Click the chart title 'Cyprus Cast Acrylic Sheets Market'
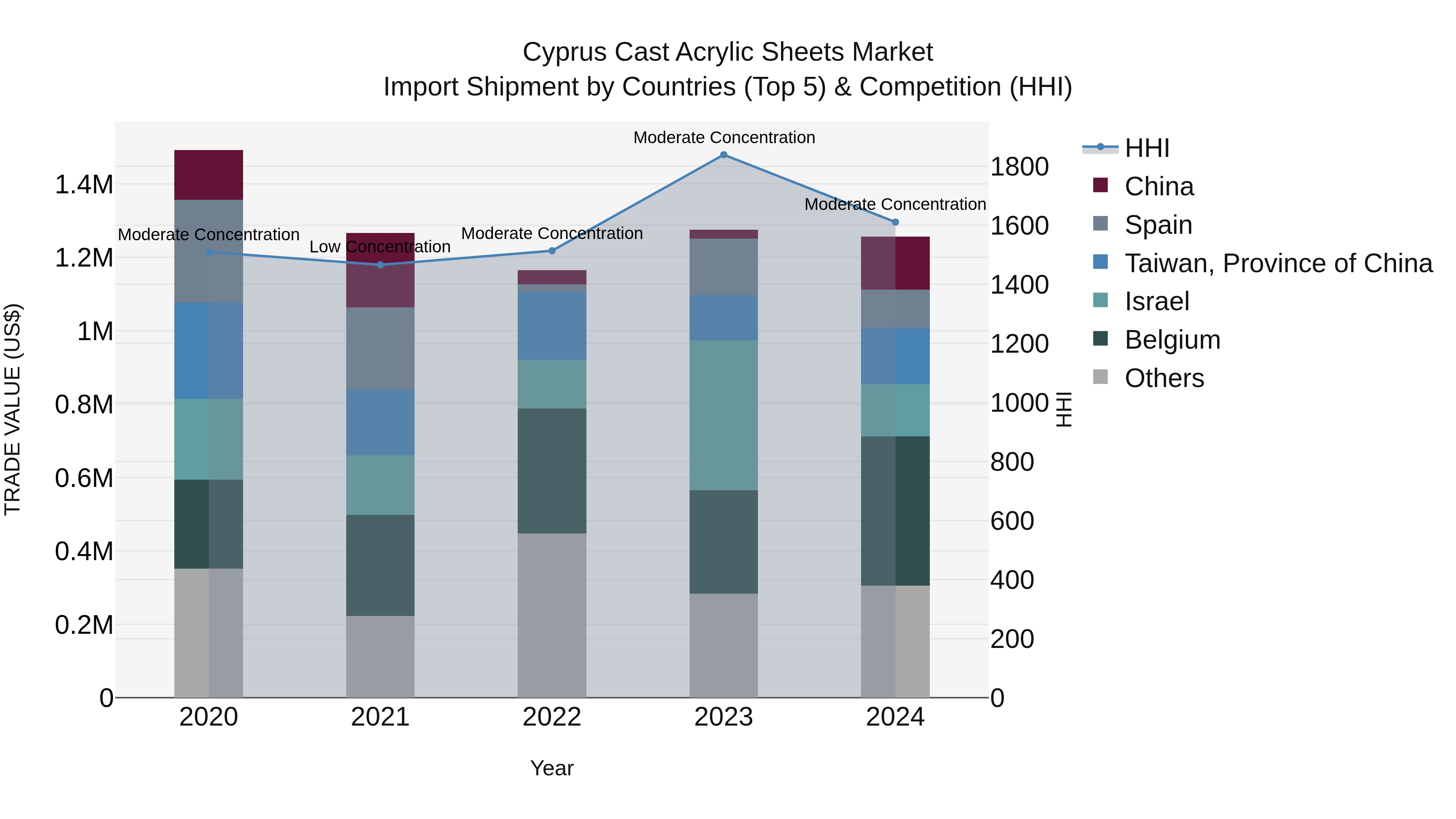 pos(728,52)
